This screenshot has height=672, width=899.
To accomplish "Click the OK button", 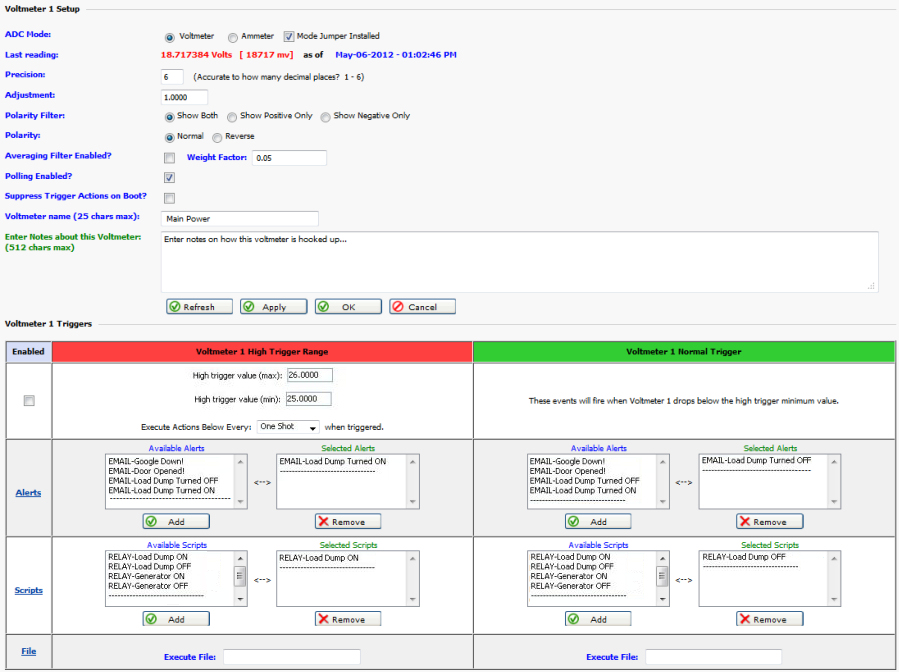I will tap(347, 307).
